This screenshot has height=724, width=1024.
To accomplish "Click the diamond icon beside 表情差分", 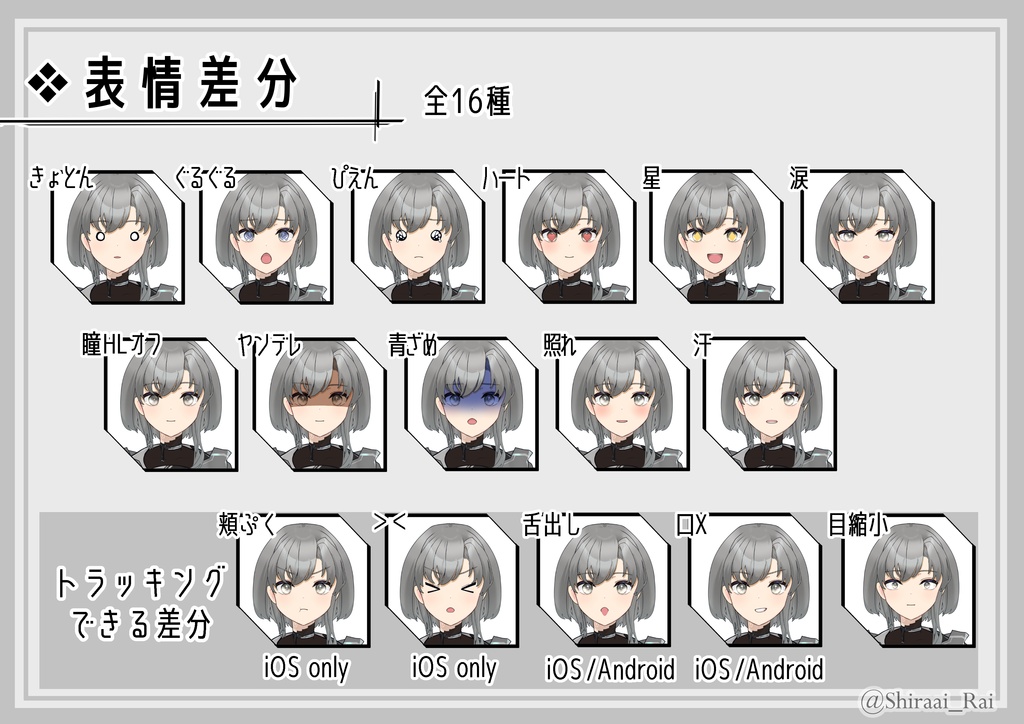I will (48, 83).
